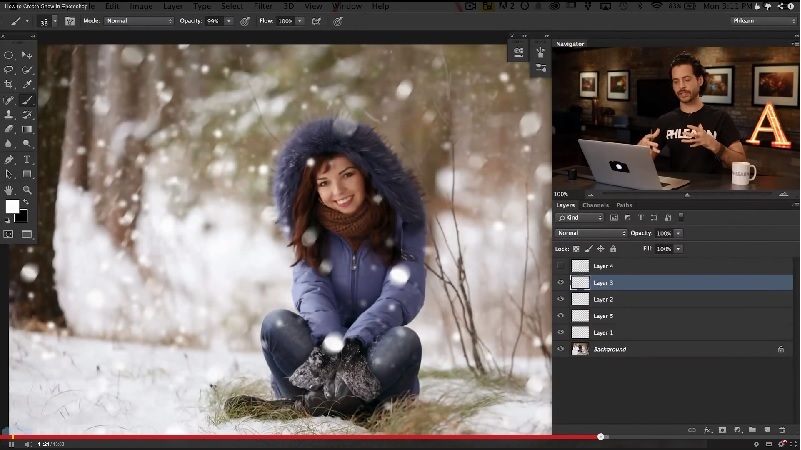Open the brush panel toggle icon
Image resolution: width=801 pixels, height=450 pixels.
tap(70, 21)
